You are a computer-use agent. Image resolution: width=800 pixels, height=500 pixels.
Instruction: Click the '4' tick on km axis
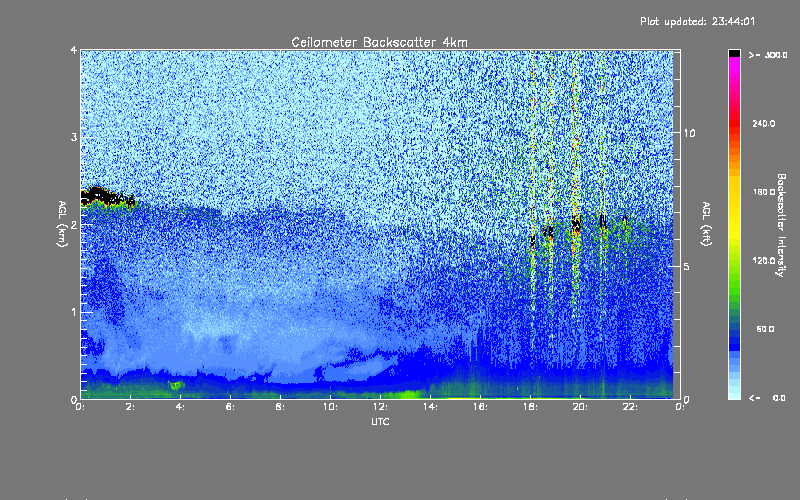(74, 50)
